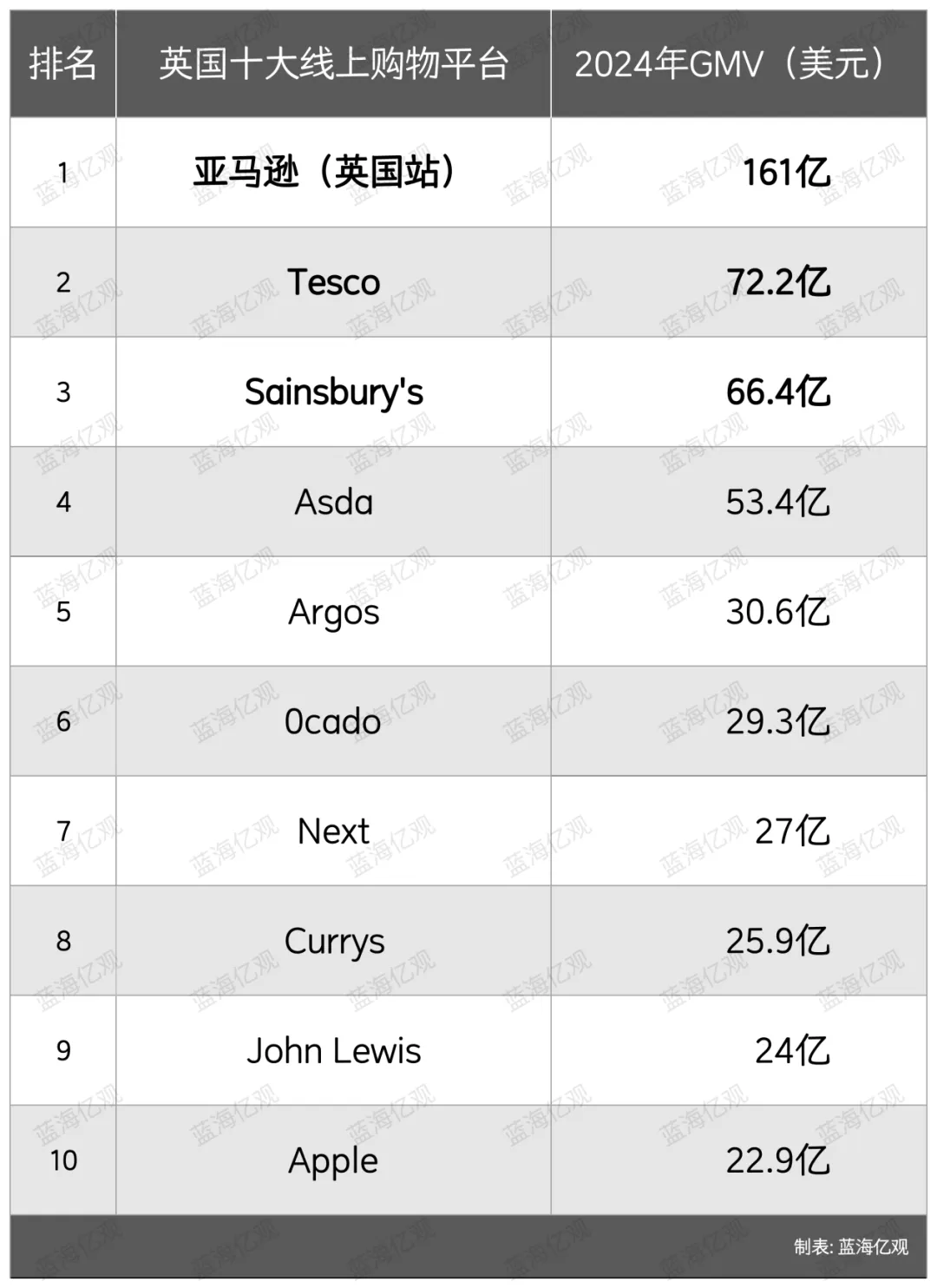Click the 制表: 蓝海亿观 footer credit
937x1288 pixels.
pyautogui.click(x=851, y=1247)
